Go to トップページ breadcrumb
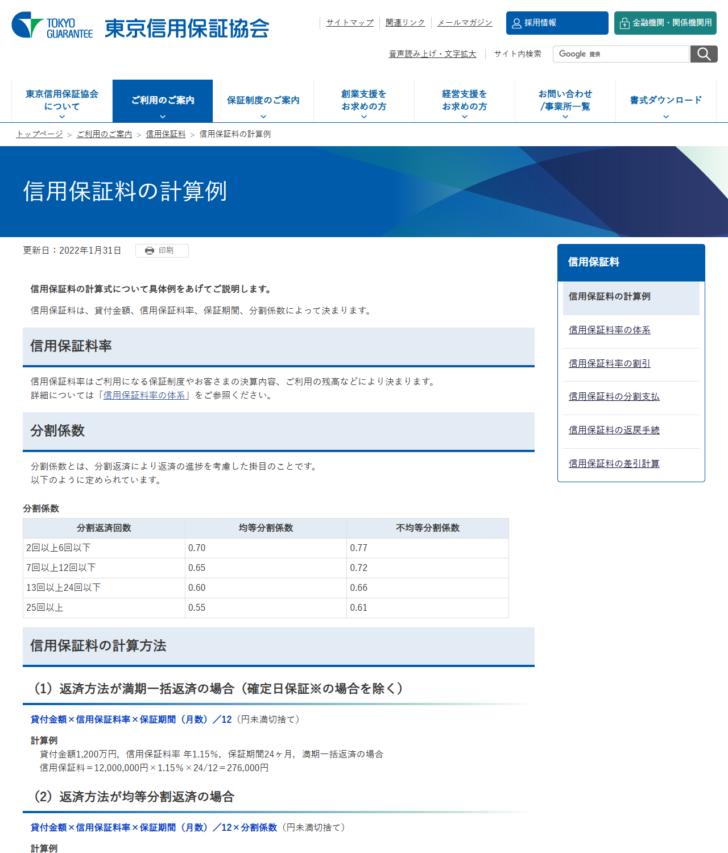This screenshot has height=853, width=728. click(x=39, y=134)
